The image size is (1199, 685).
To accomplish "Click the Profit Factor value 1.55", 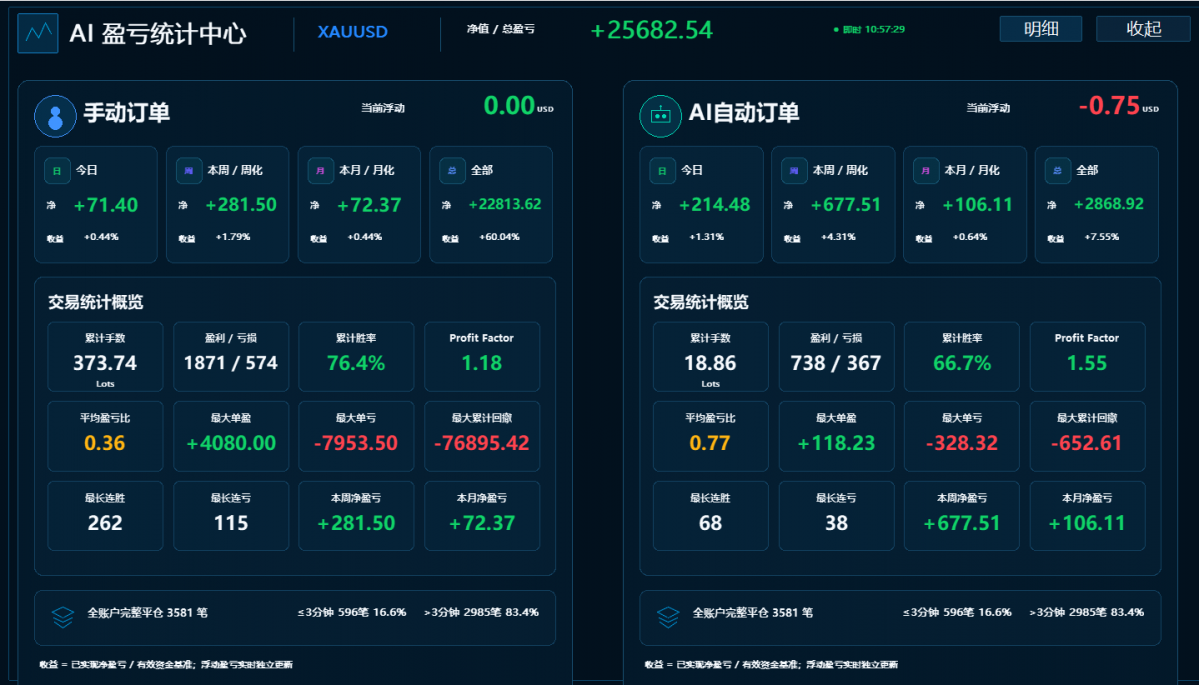I will point(1087,363).
